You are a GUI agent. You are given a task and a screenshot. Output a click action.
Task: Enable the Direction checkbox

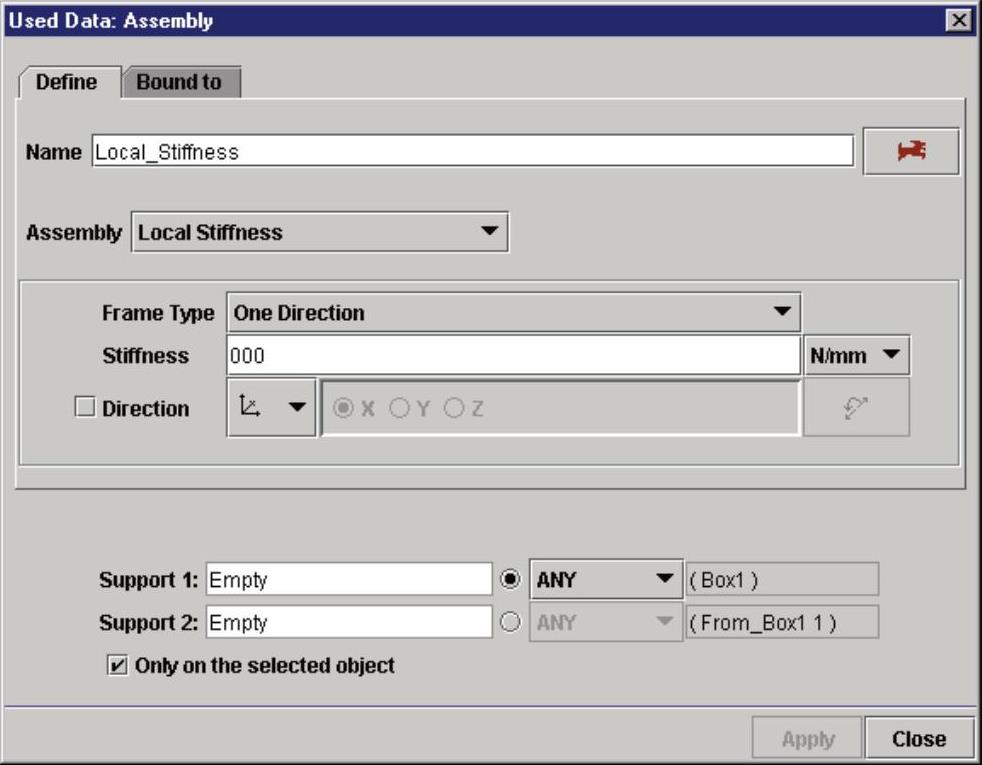[x=86, y=408]
